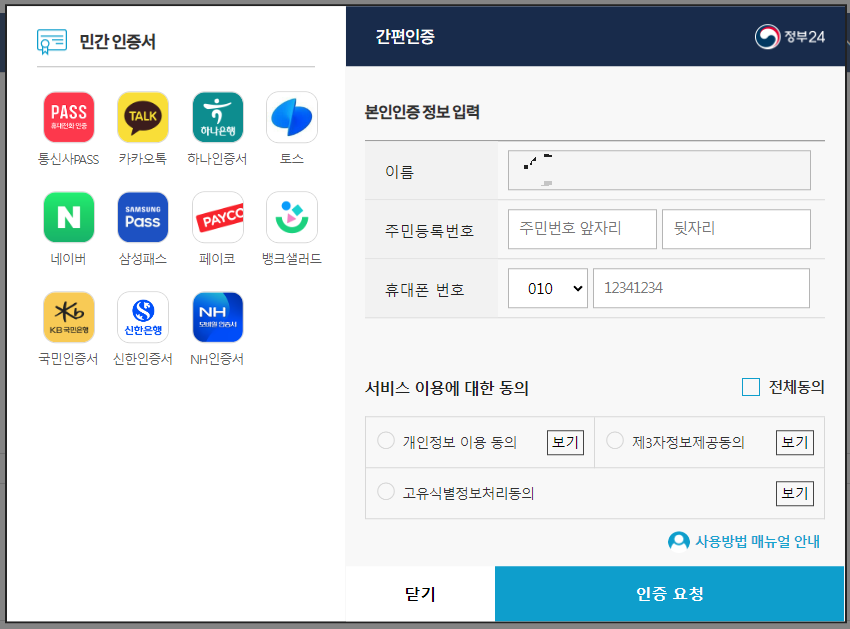This screenshot has width=850, height=629.
Task: Choose the 신한인증서 Shinhan bank icon
Action: coord(143,317)
